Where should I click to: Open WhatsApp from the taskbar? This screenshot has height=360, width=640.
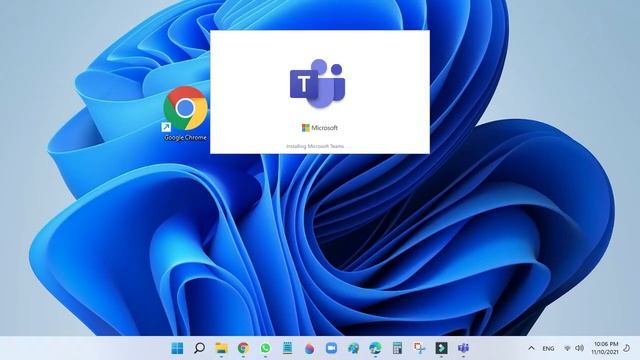(x=265, y=348)
